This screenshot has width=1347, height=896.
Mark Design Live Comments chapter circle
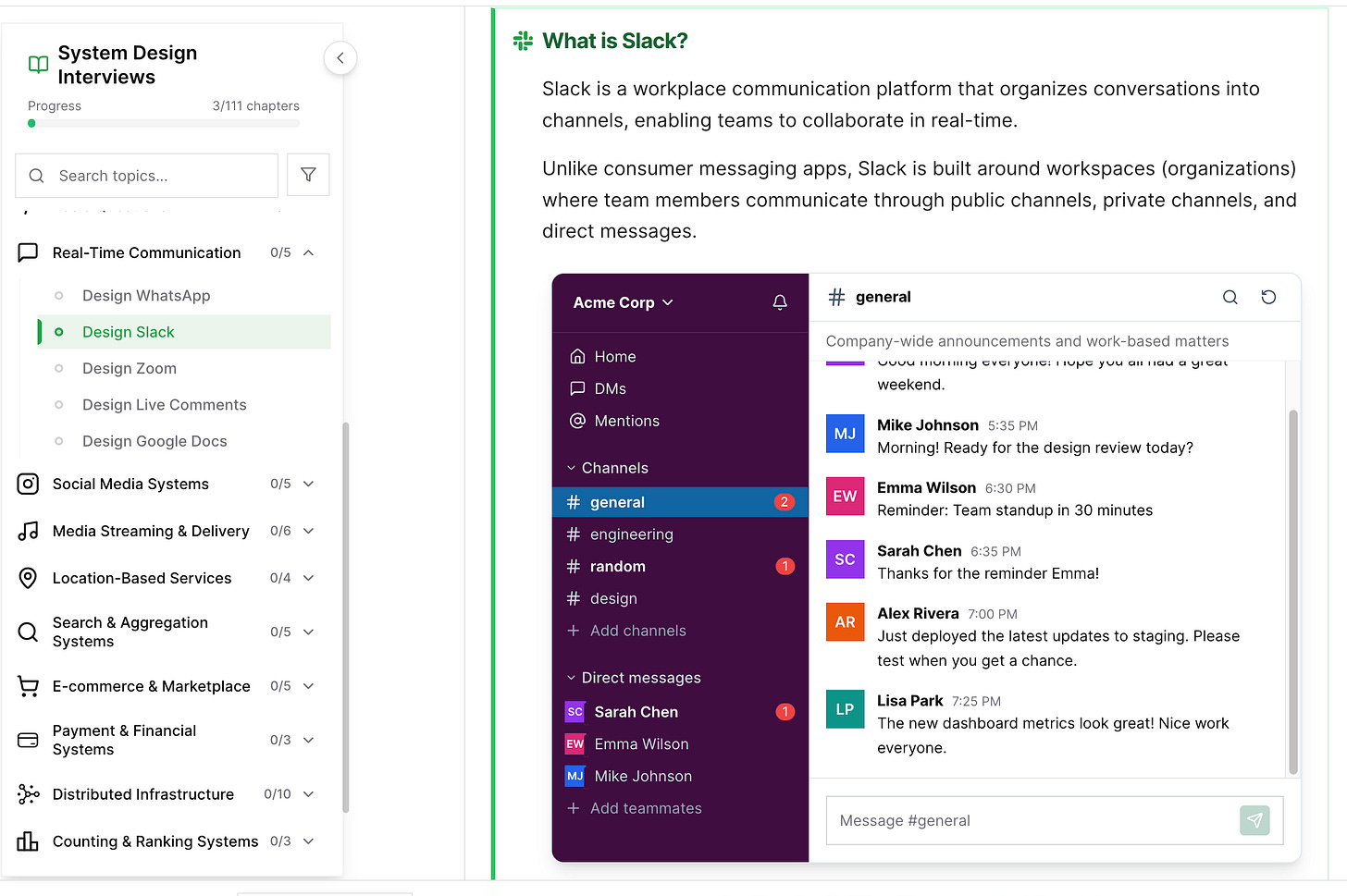pos(59,405)
